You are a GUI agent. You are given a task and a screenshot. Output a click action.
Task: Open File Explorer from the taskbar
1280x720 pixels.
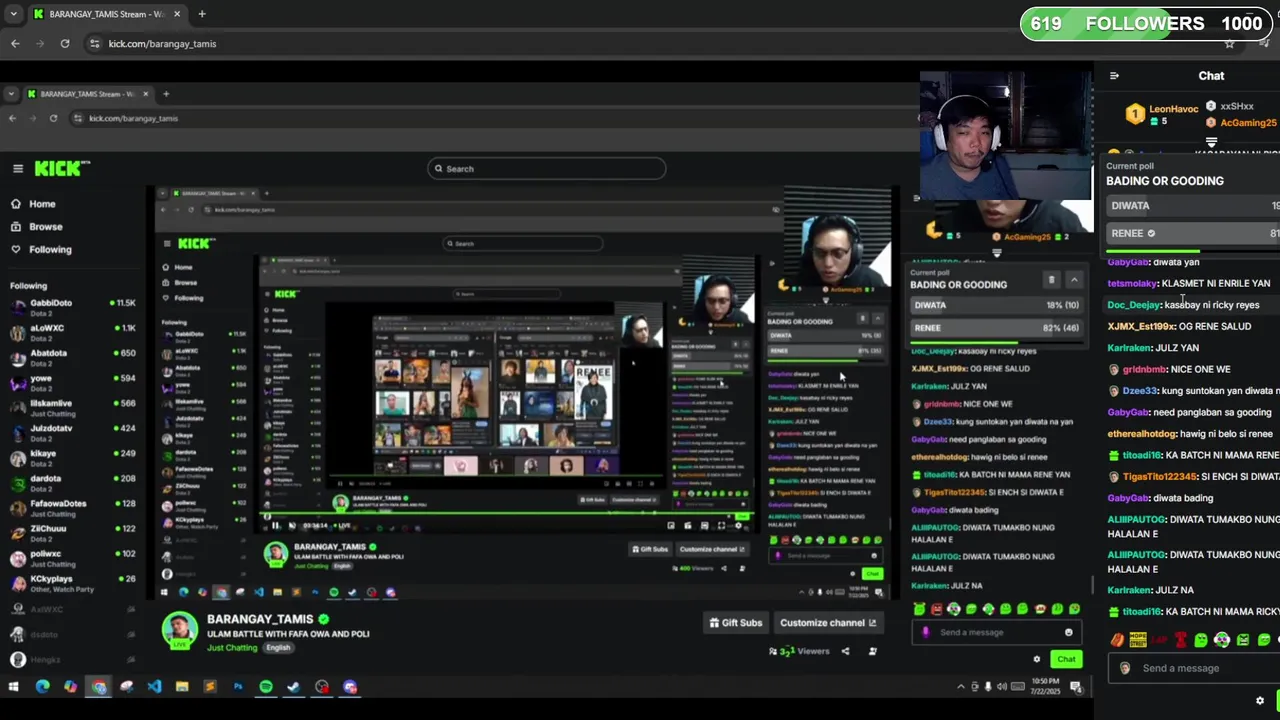tap(182, 687)
